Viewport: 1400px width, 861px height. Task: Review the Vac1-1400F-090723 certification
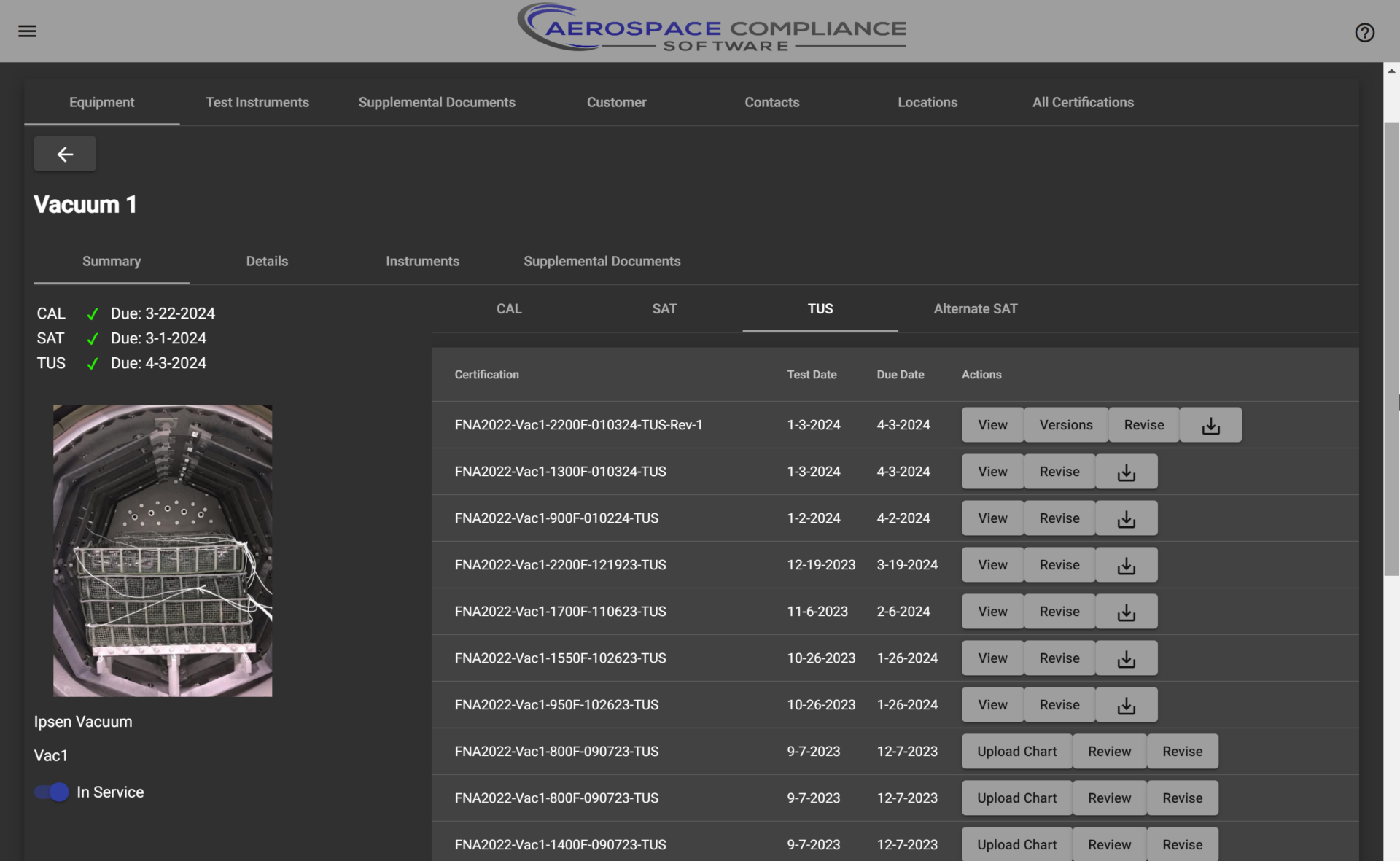[x=1109, y=844]
